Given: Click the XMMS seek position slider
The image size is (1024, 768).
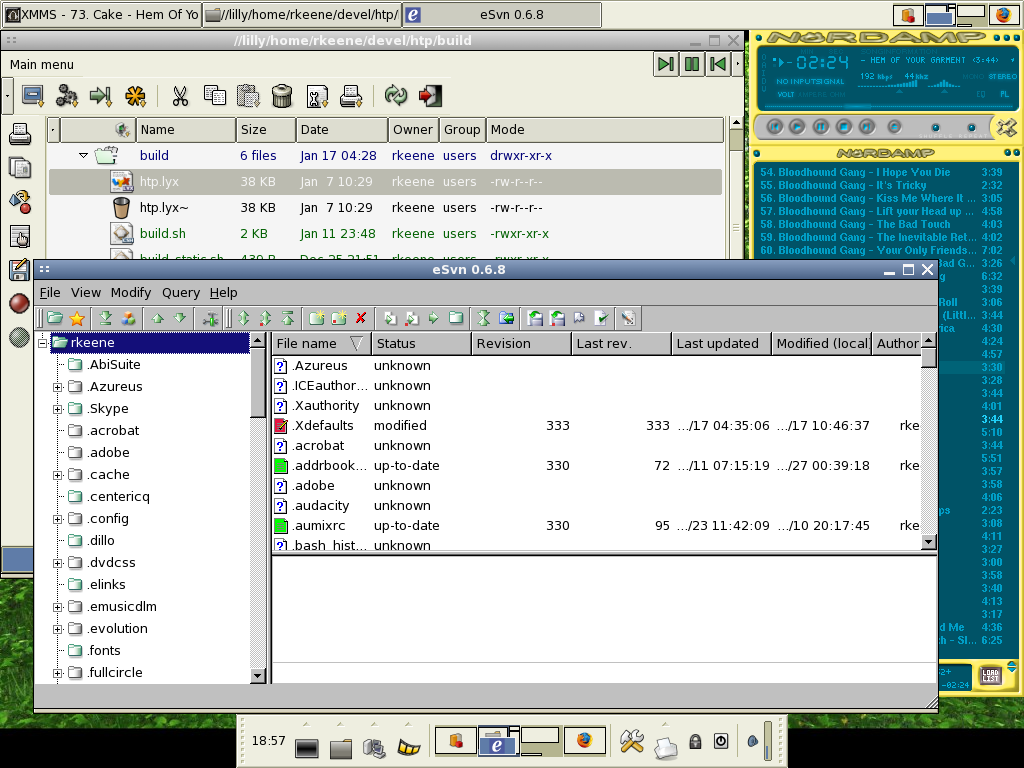Looking at the screenshot, I should 856,106.
